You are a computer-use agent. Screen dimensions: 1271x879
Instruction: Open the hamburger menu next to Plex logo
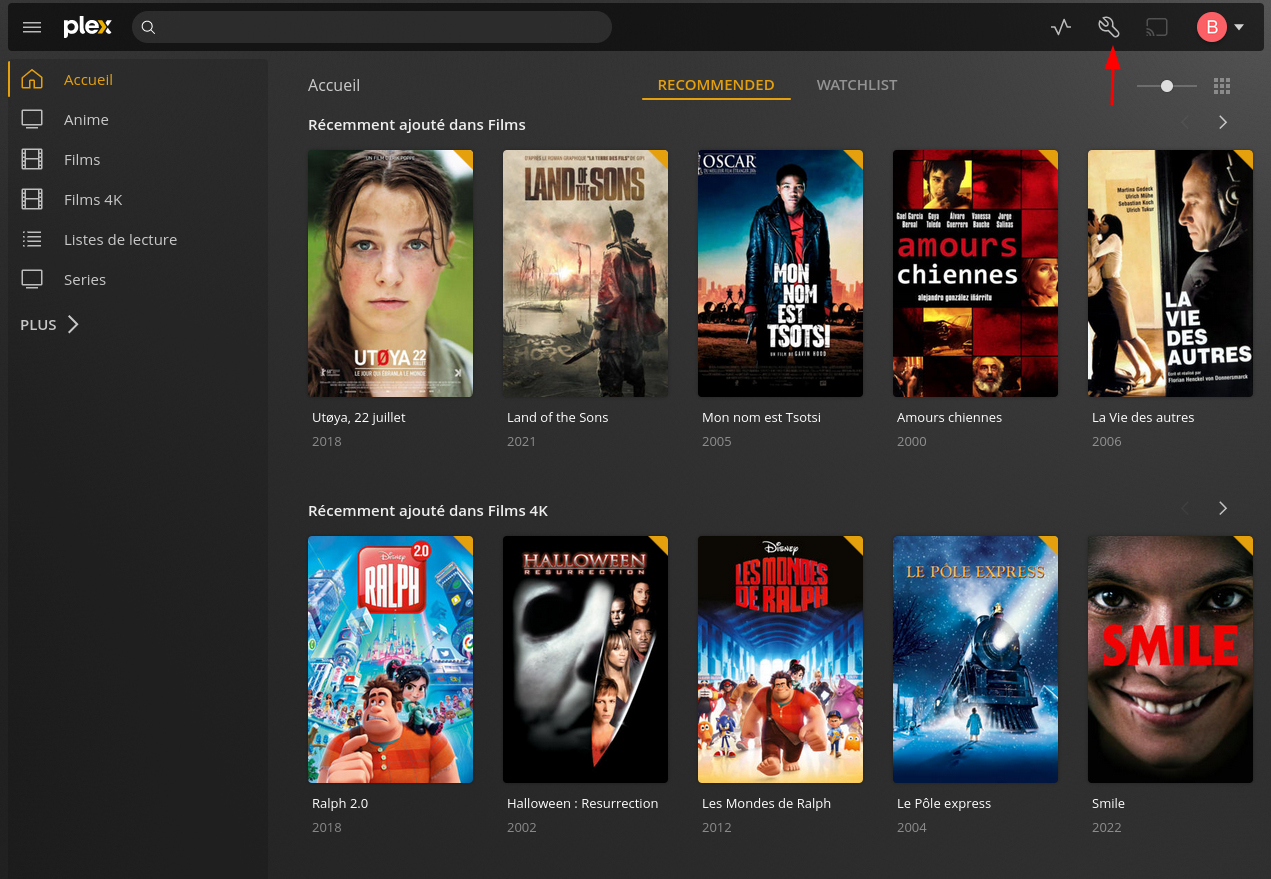pyautogui.click(x=32, y=27)
